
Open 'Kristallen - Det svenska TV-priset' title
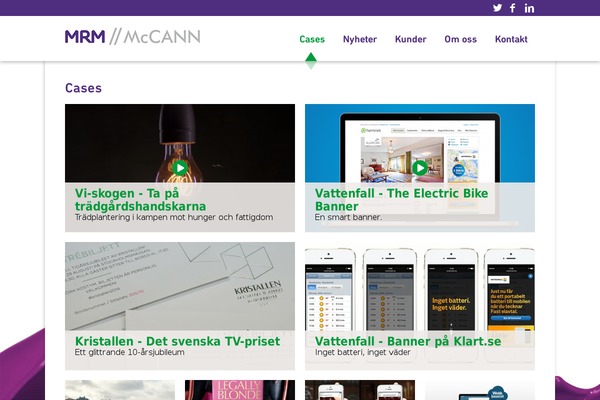pos(178,341)
